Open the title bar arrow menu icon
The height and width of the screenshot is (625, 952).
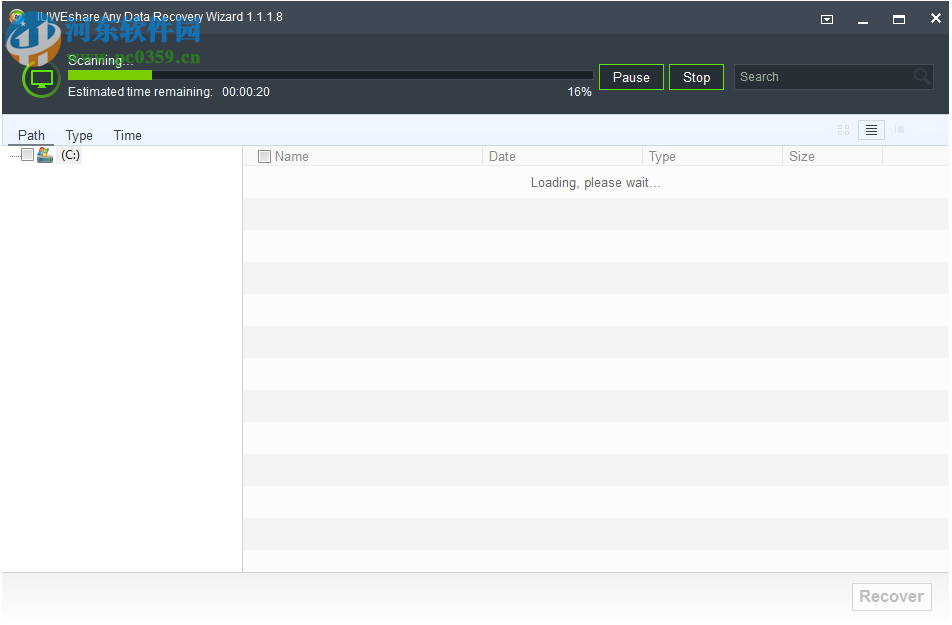827,19
